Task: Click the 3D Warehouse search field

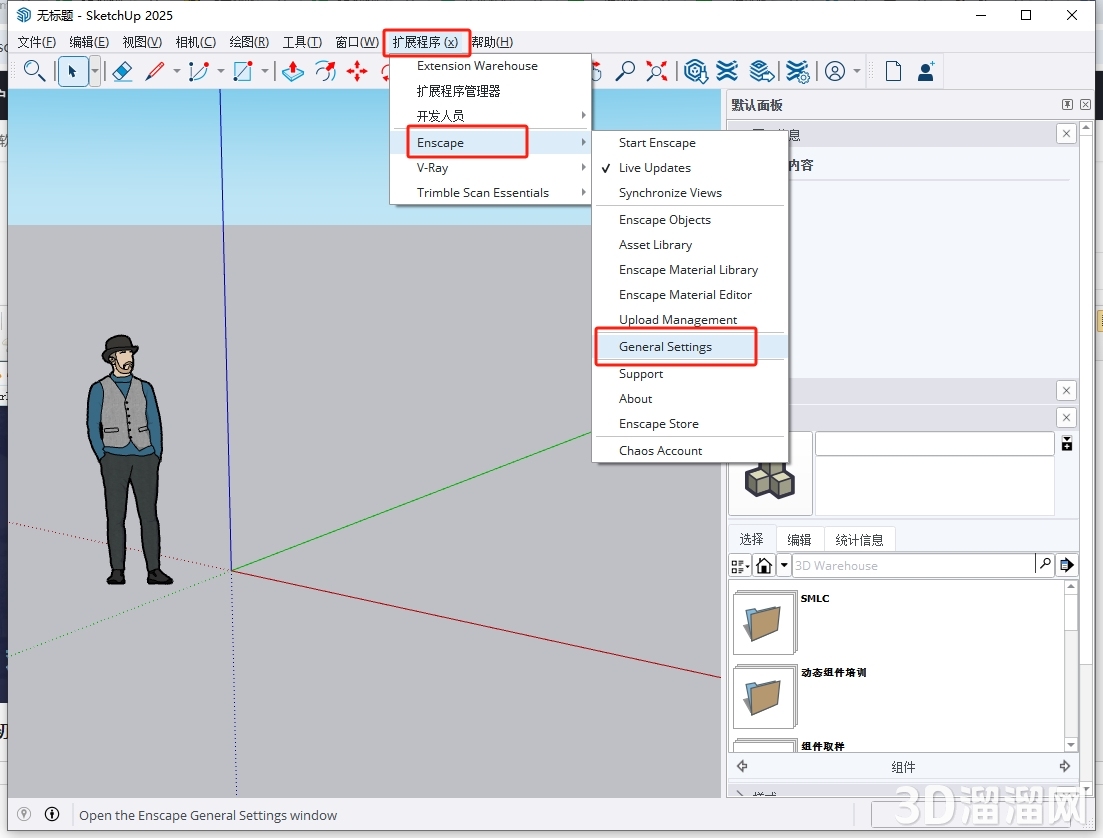Action: click(x=914, y=566)
